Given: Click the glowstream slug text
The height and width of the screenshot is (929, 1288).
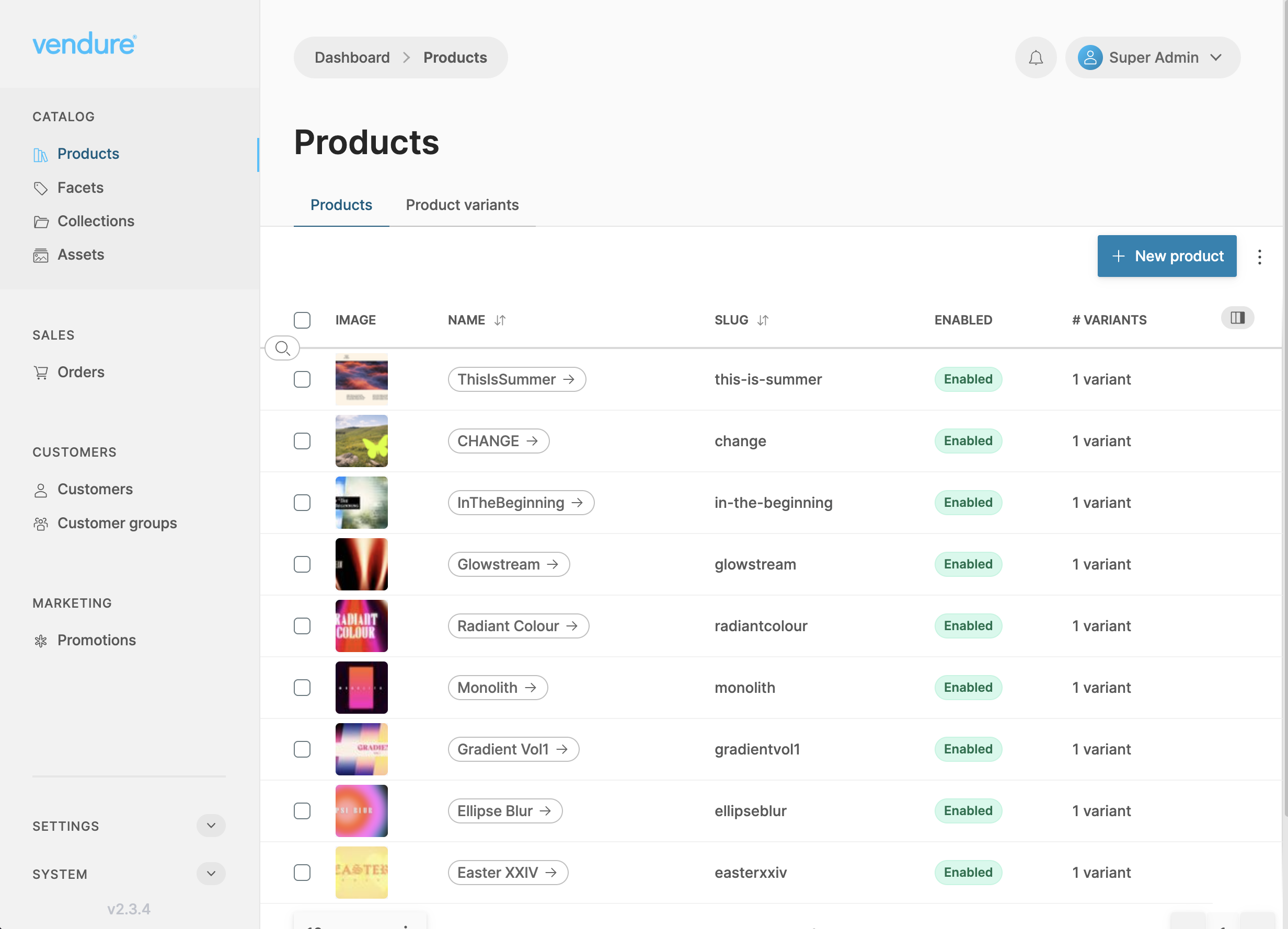Looking at the screenshot, I should (x=755, y=565).
